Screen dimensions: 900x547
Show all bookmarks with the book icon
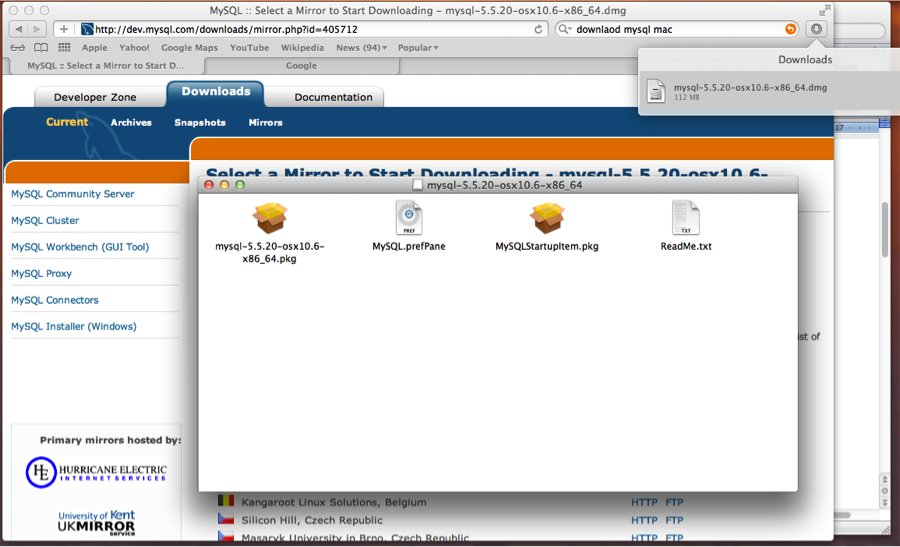(41, 47)
